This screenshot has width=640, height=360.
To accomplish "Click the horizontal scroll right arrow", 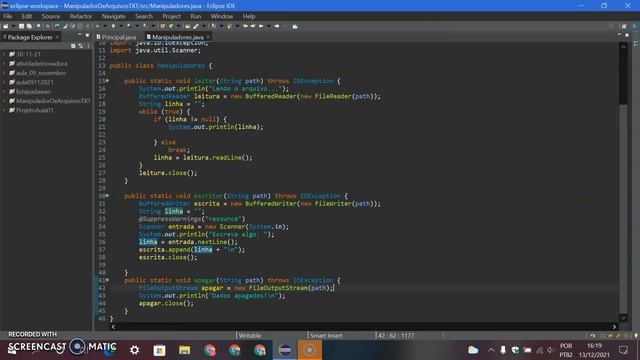I will (614, 327).
